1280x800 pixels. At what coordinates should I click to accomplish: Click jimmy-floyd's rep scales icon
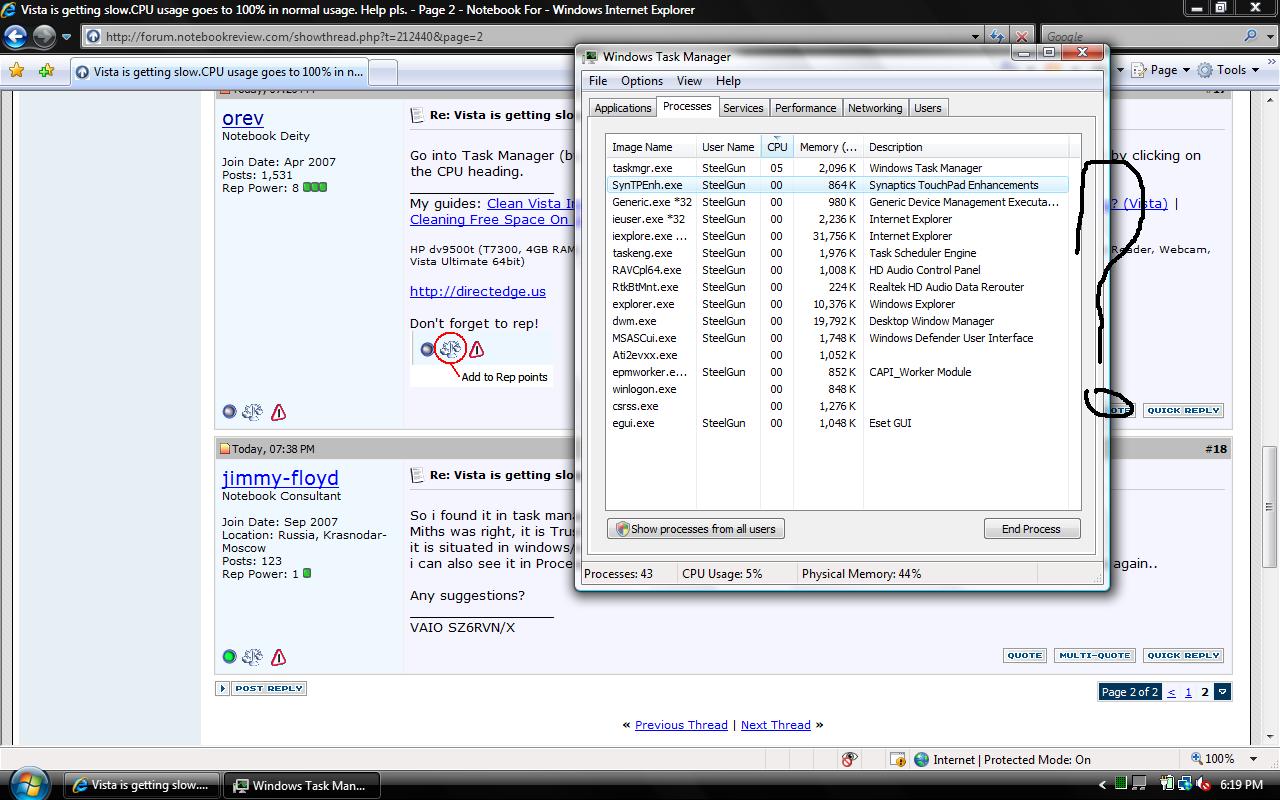pyautogui.click(x=252, y=657)
